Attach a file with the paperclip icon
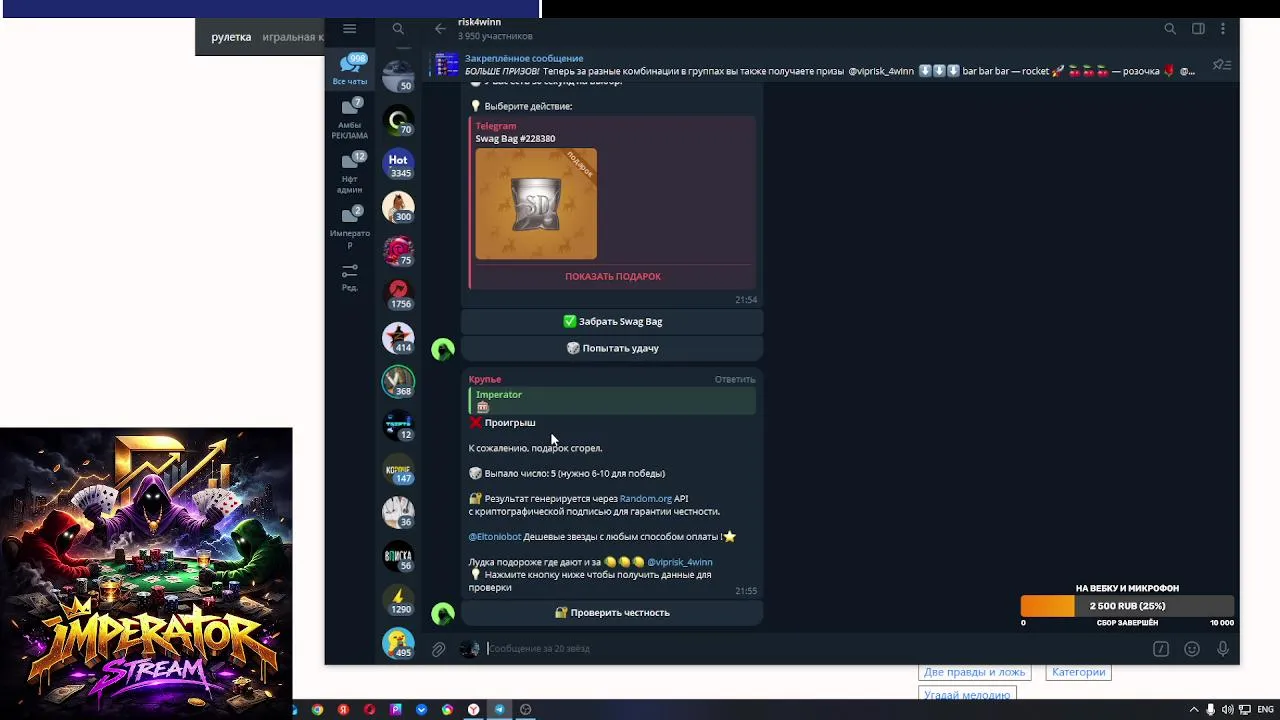The height and width of the screenshot is (720, 1280). pyautogui.click(x=438, y=649)
